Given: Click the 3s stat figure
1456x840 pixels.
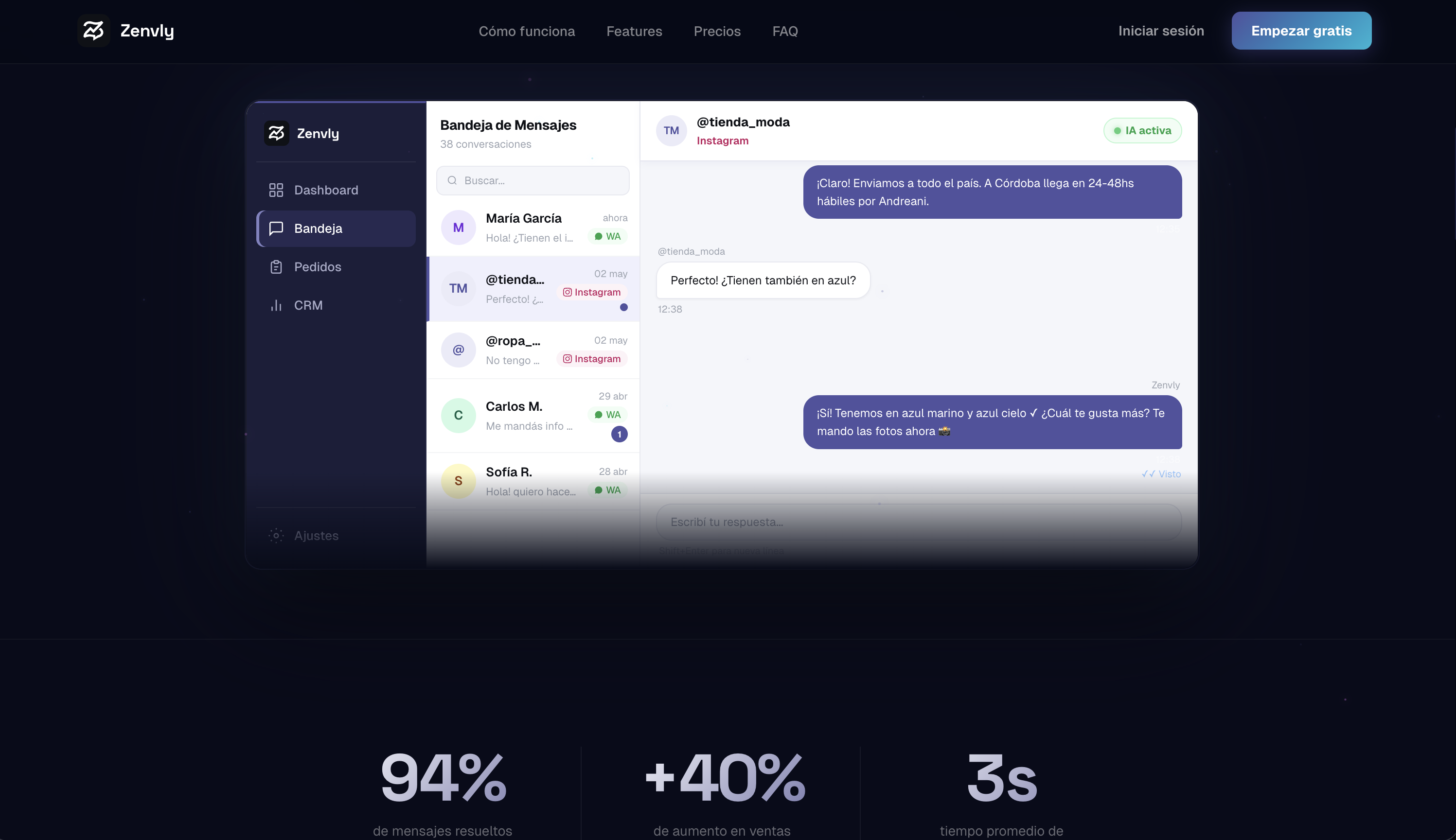Looking at the screenshot, I should click(1002, 778).
